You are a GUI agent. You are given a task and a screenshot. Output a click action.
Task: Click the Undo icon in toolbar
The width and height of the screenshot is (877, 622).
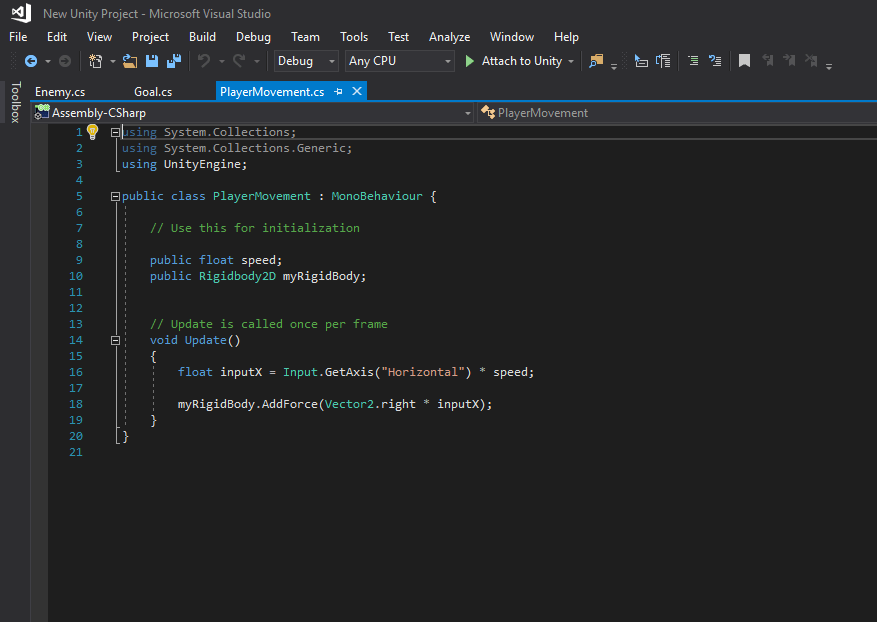(x=204, y=61)
